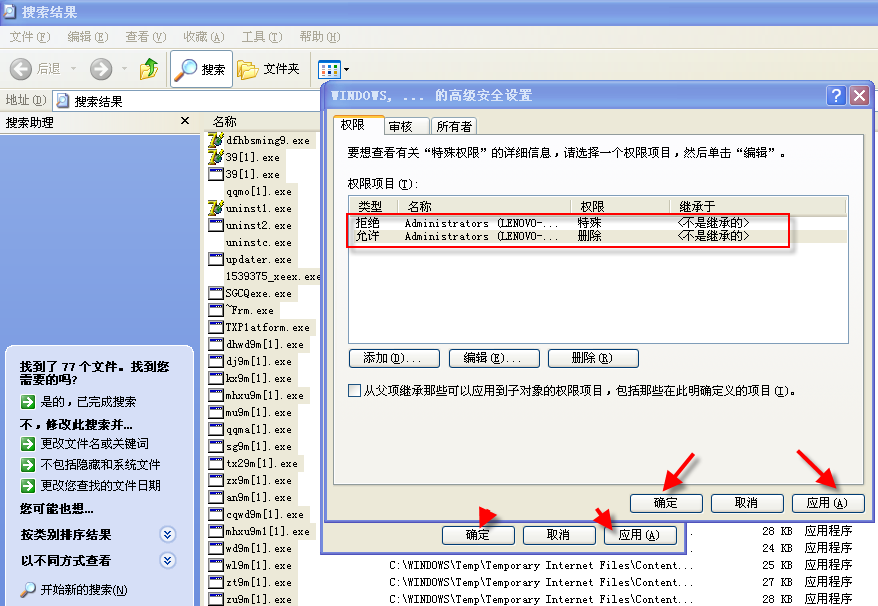Click 确定 in advanced security dialog
This screenshot has height=606, width=878.
[666, 503]
